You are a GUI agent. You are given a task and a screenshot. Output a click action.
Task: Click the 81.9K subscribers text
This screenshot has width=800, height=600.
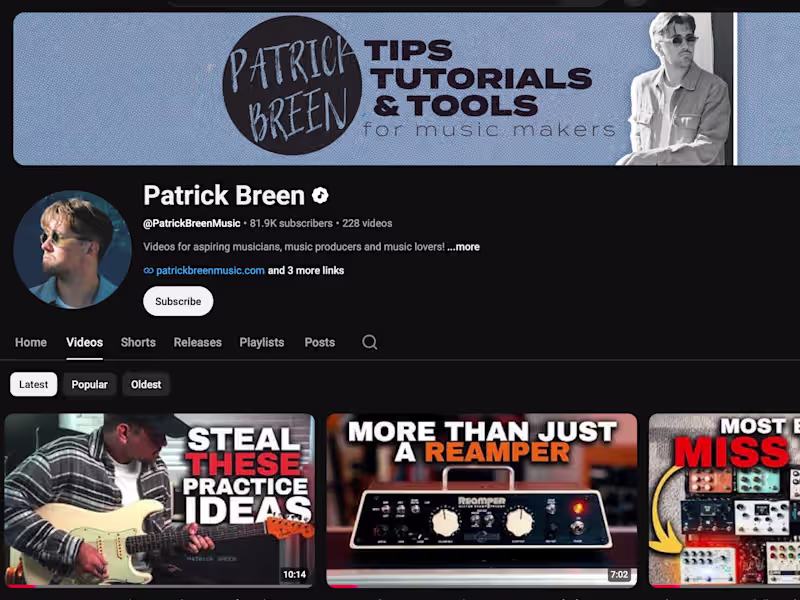pyautogui.click(x=291, y=223)
